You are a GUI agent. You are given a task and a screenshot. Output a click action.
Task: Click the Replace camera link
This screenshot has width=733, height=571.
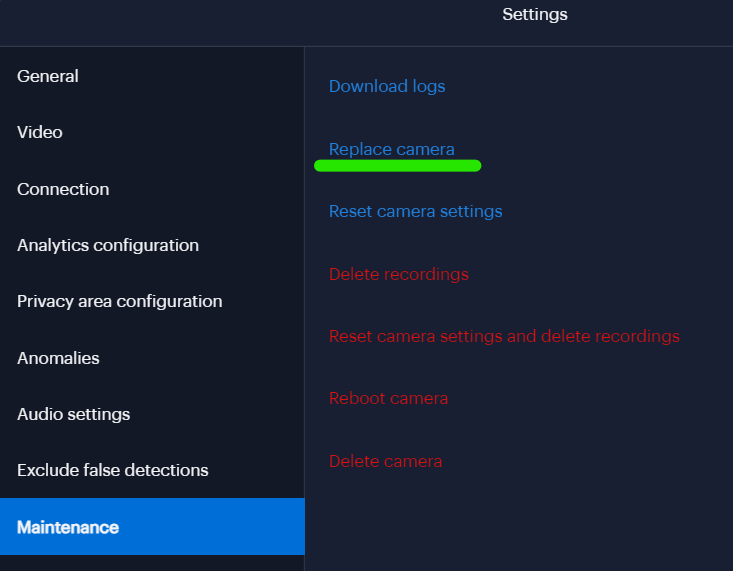coord(392,149)
